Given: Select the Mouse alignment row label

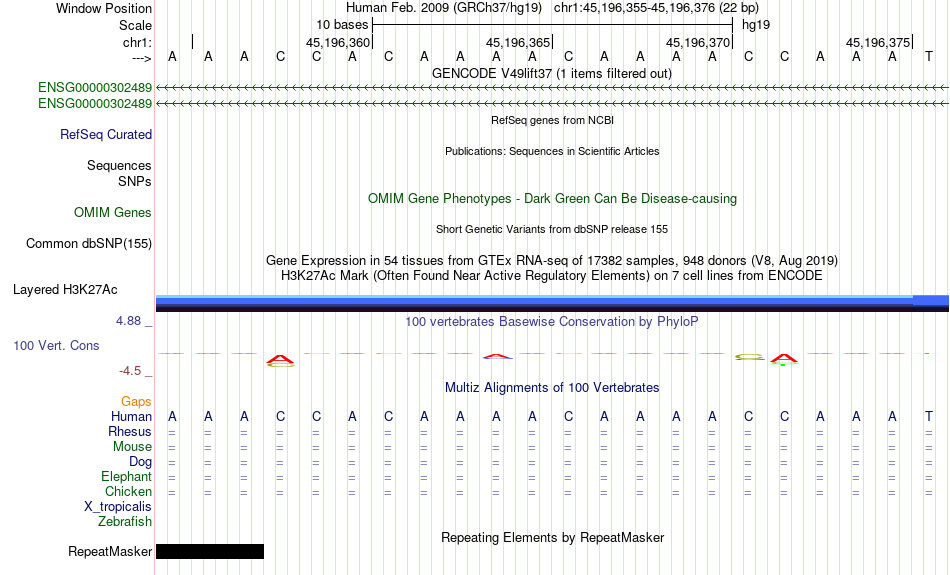Looking at the screenshot, I should (132, 447).
